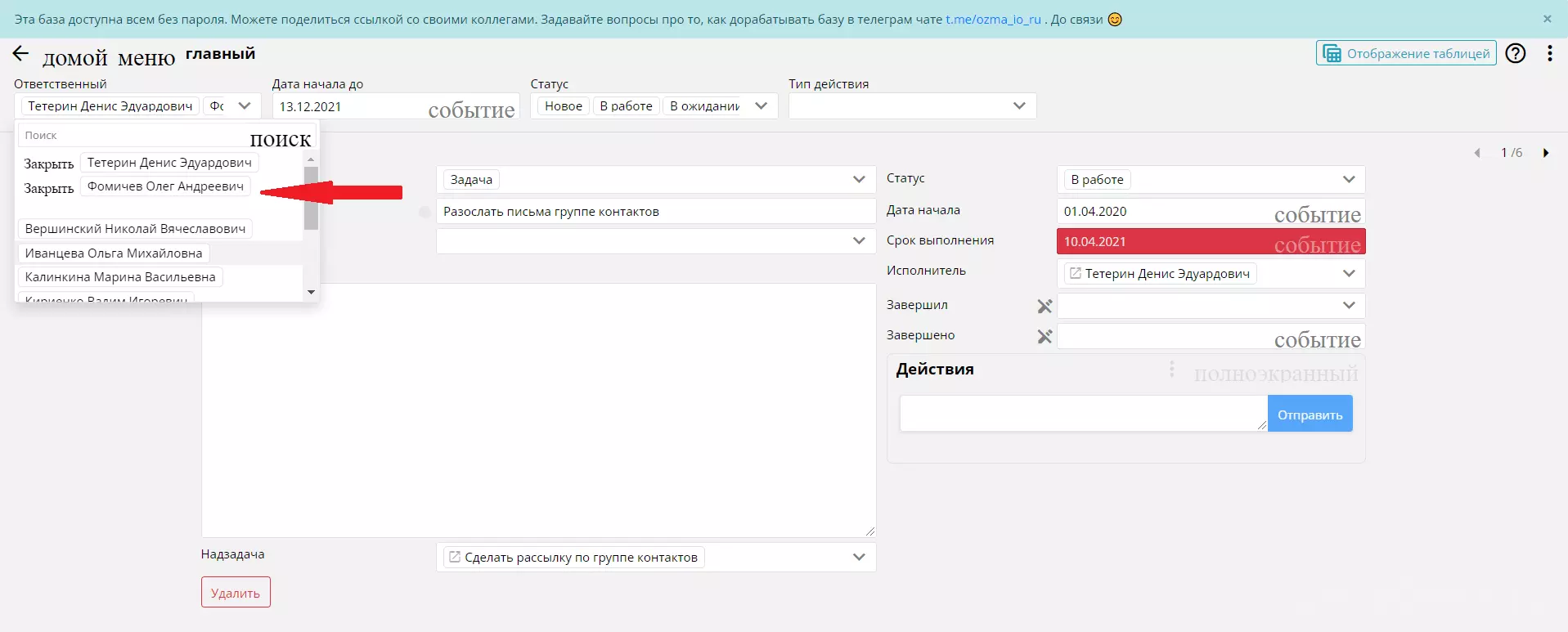Expand the Ответственный filter dropdown
Viewport: 1568px width, 632px height.
coord(245,105)
